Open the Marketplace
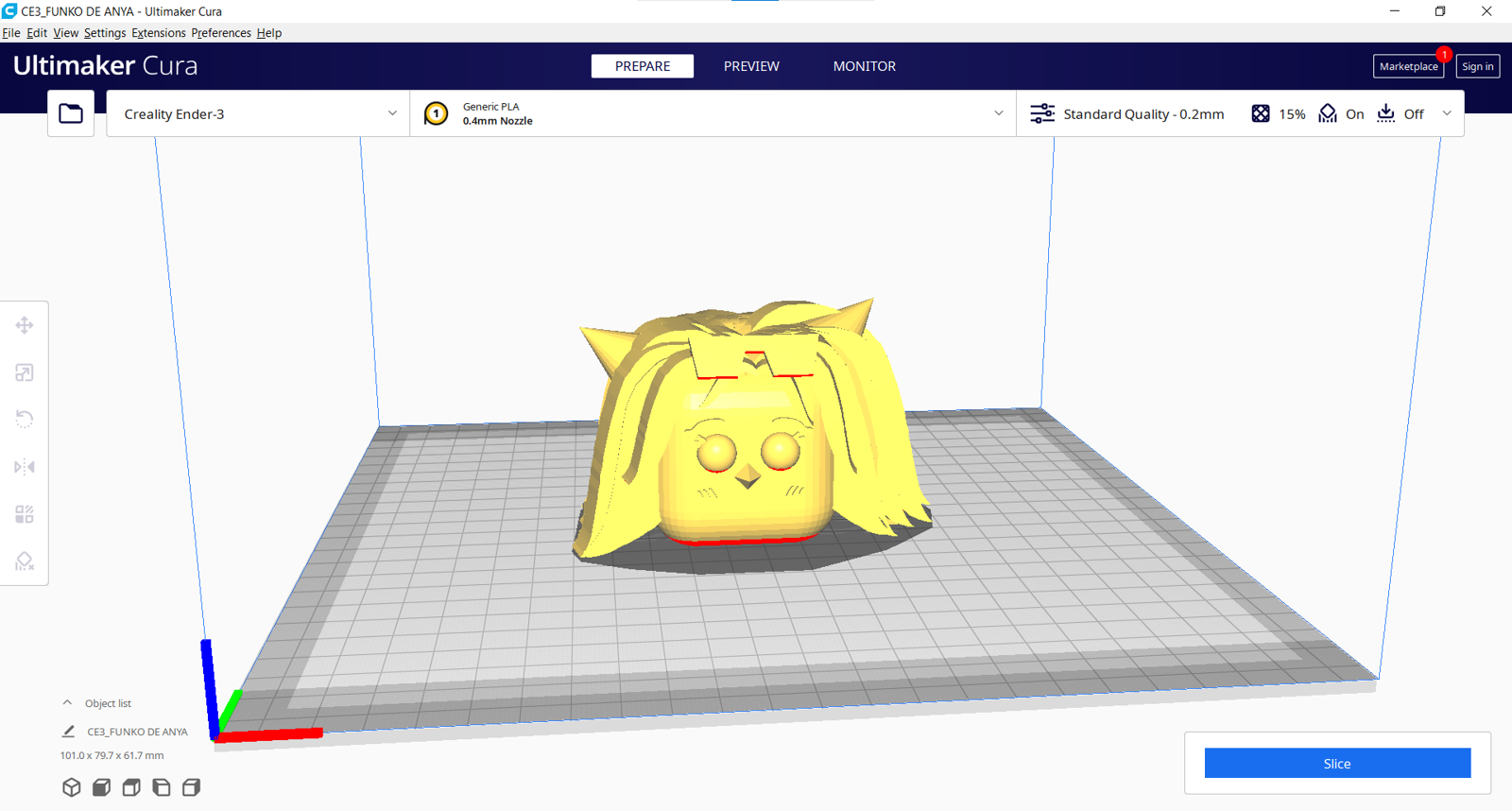This screenshot has width=1512, height=811. click(1408, 66)
